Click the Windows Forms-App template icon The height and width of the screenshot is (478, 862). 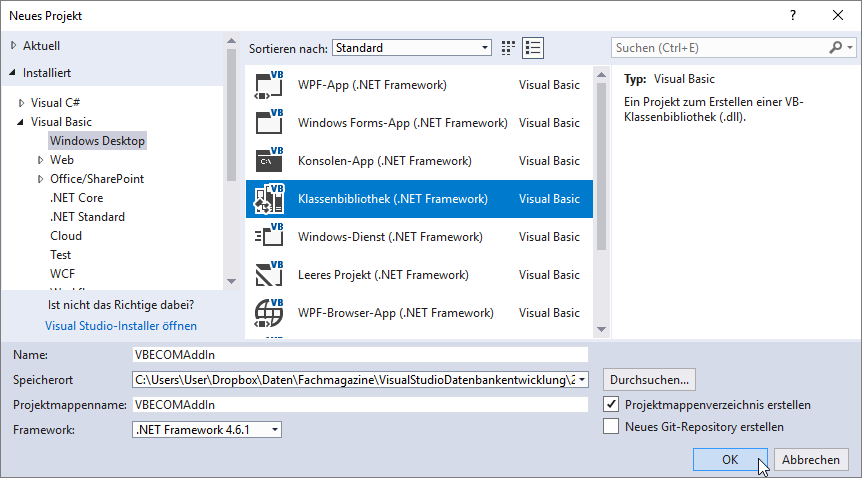(x=269, y=123)
